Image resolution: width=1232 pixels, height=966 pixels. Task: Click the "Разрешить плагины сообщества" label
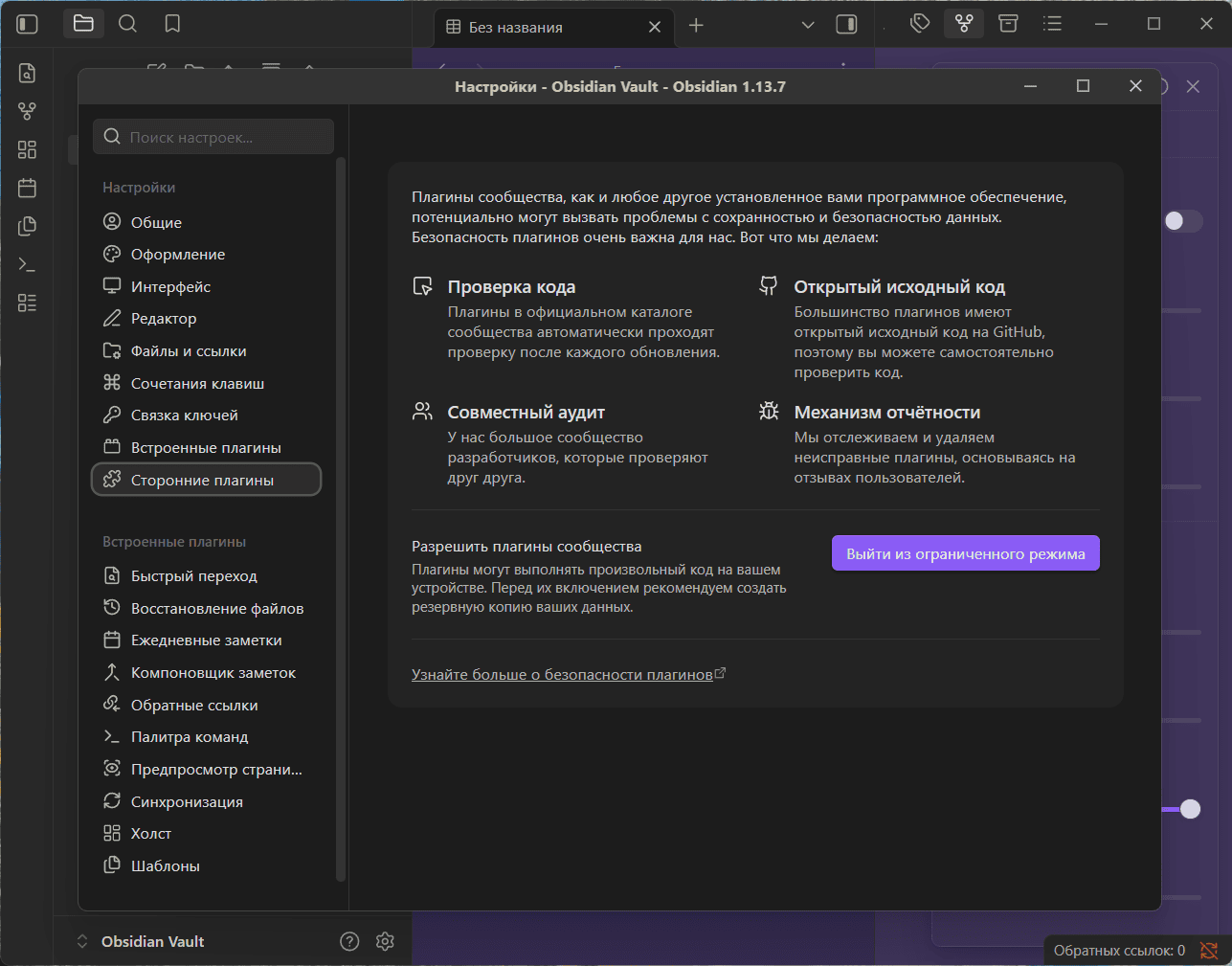[526, 547]
